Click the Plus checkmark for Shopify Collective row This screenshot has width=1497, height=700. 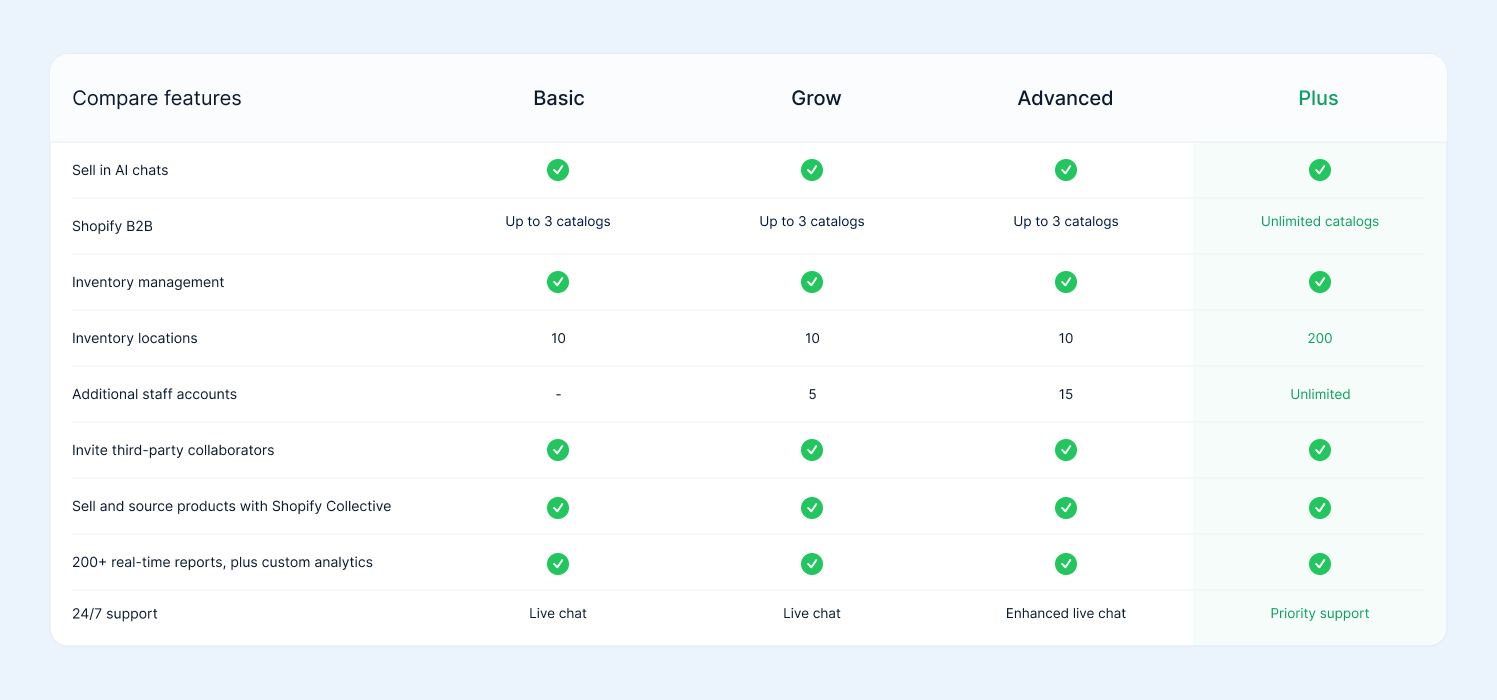coord(1320,508)
